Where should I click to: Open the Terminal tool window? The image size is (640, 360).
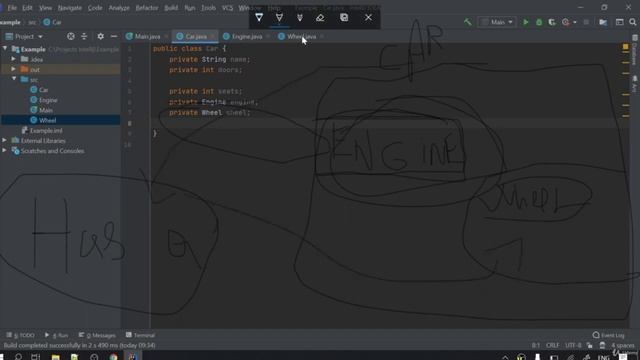[x=140, y=335]
